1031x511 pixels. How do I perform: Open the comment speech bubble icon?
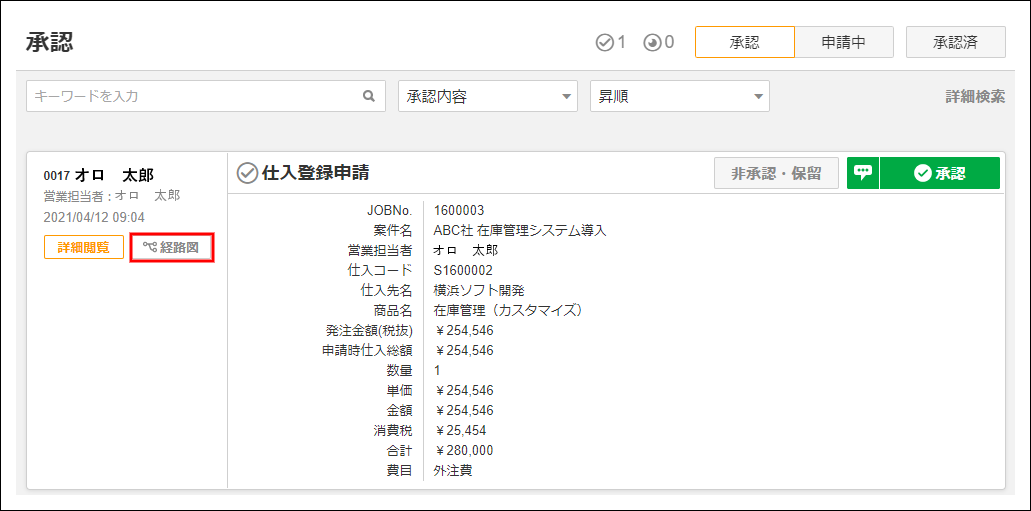pyautogui.click(x=863, y=173)
